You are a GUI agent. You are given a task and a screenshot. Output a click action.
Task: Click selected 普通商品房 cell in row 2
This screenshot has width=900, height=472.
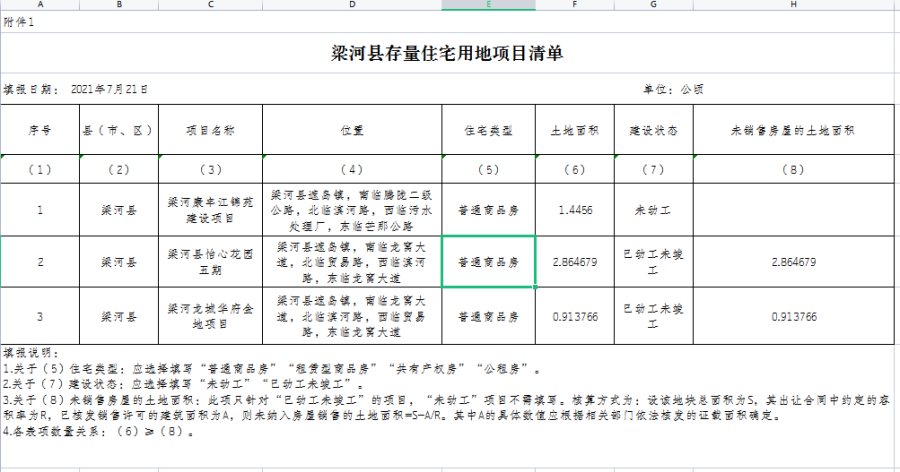pos(488,262)
